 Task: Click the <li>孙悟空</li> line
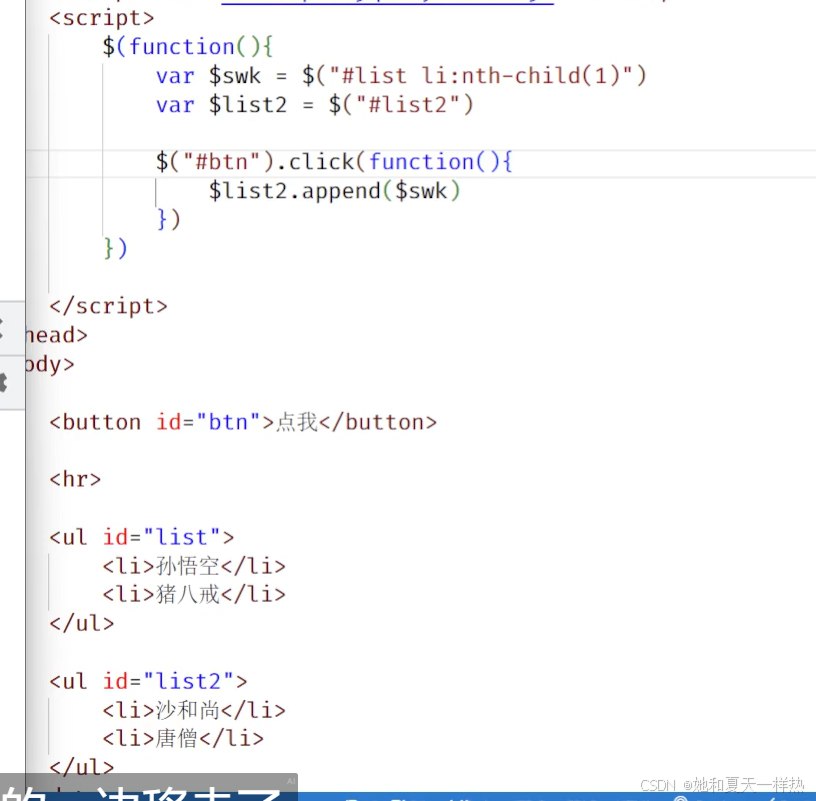pos(194,566)
